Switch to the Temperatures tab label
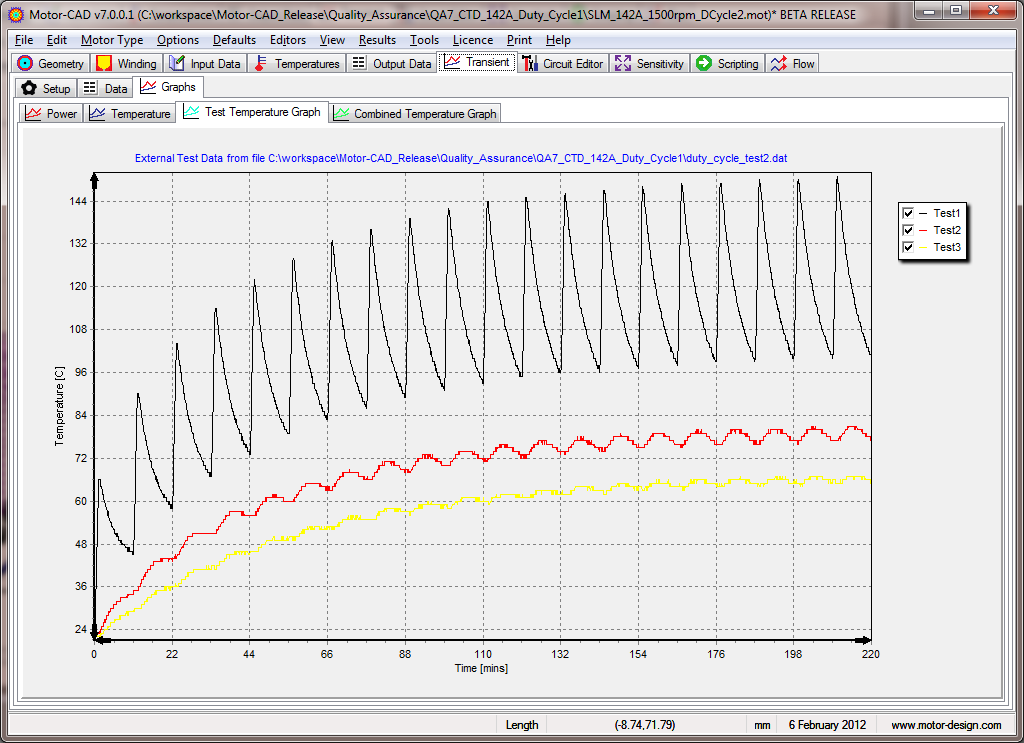 click(x=307, y=63)
